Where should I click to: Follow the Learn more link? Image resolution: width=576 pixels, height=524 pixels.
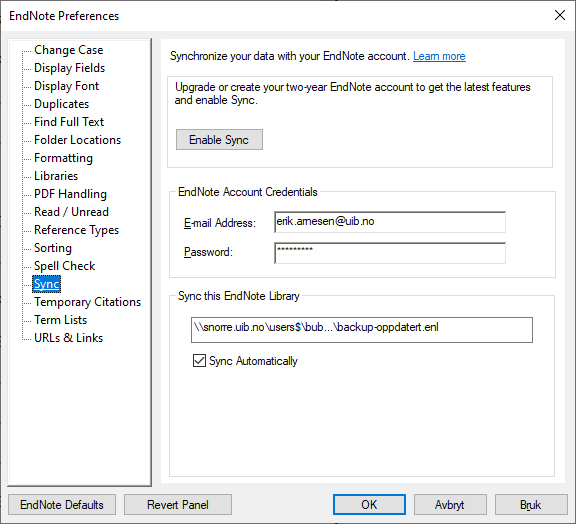pos(439,56)
